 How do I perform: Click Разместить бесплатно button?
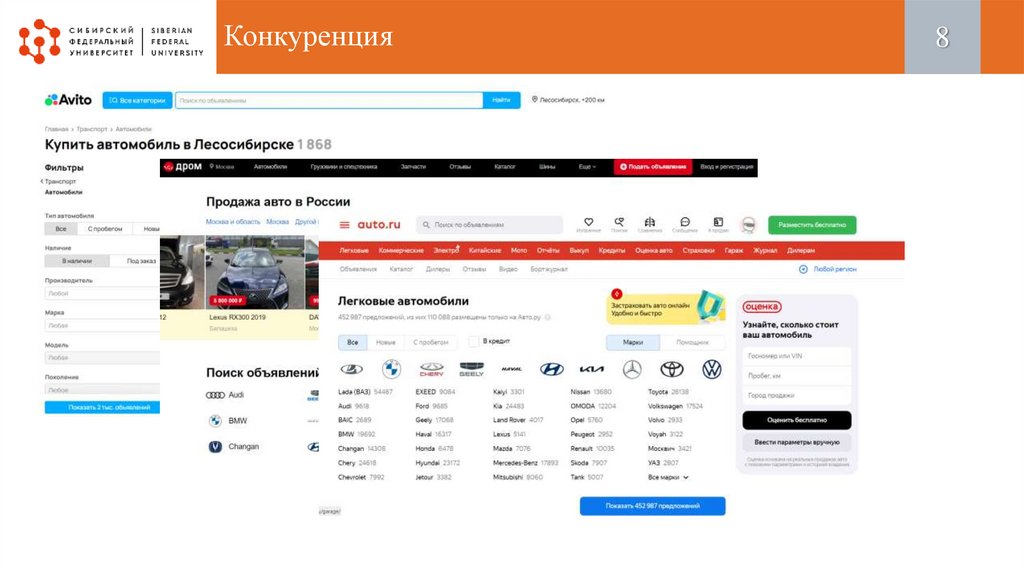click(x=812, y=225)
